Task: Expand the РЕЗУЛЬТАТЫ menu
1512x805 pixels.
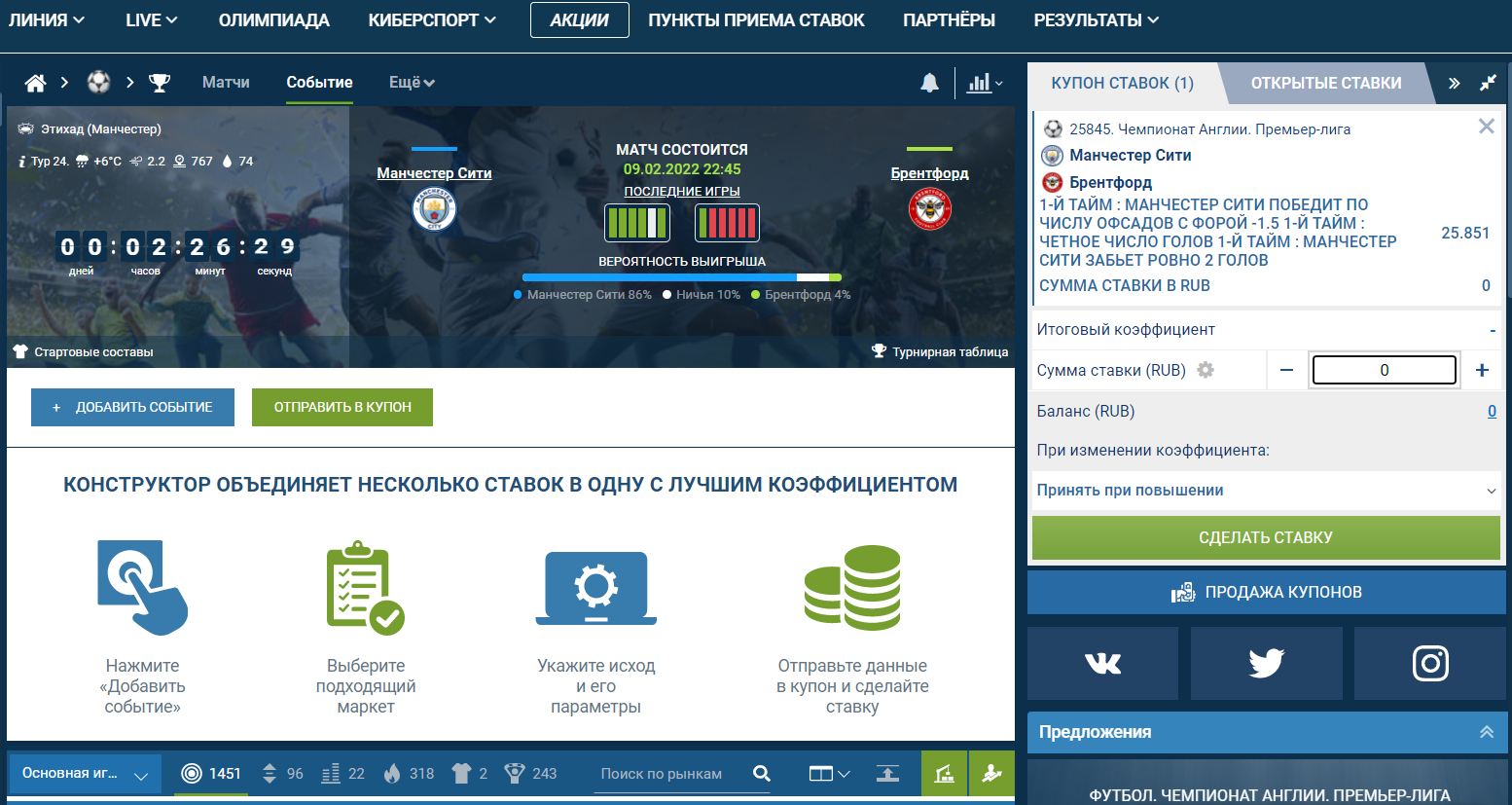Action: pos(1097,19)
